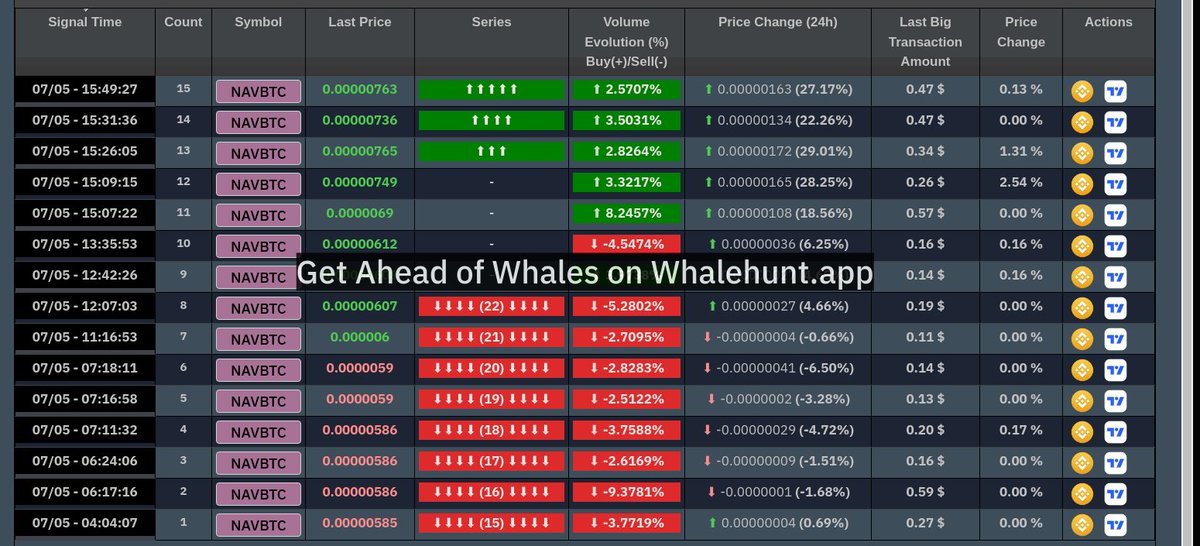
Task: Click TradingView icon in the 04:04:07 row
Action: point(1115,525)
